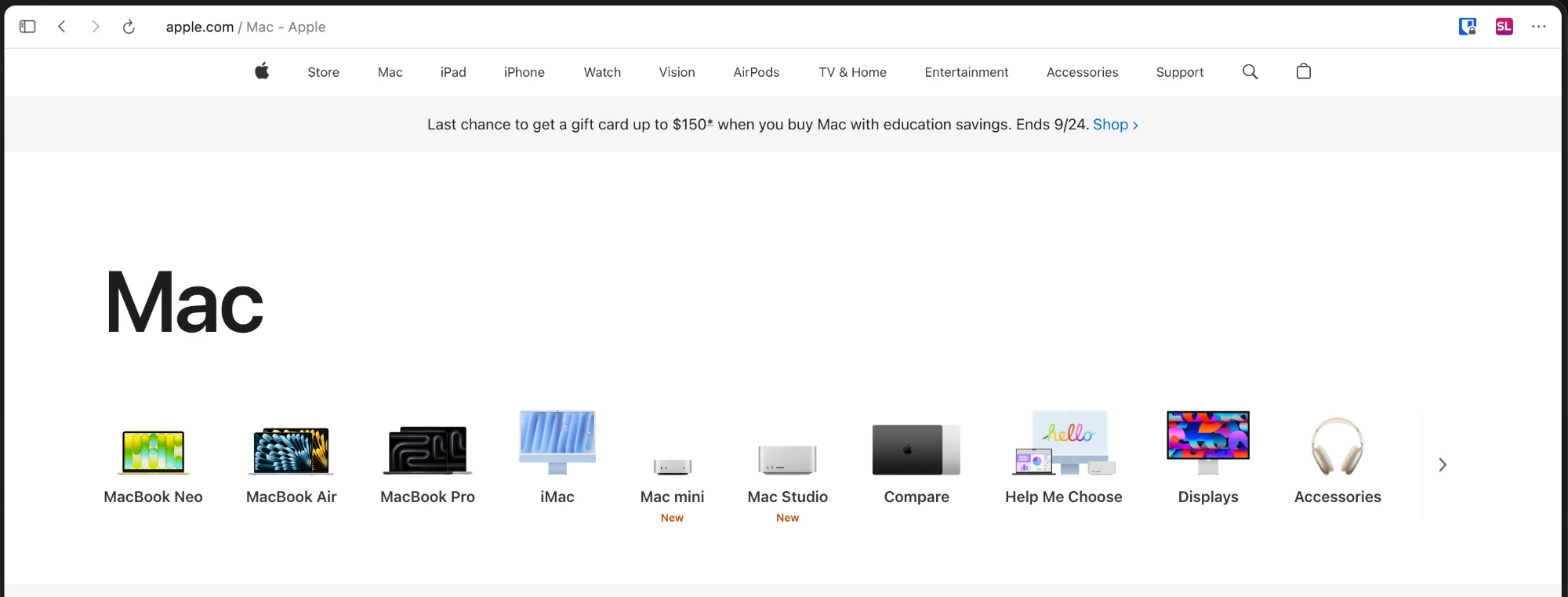Open Store in the navigation bar
This screenshot has width=1568, height=597.
click(323, 72)
